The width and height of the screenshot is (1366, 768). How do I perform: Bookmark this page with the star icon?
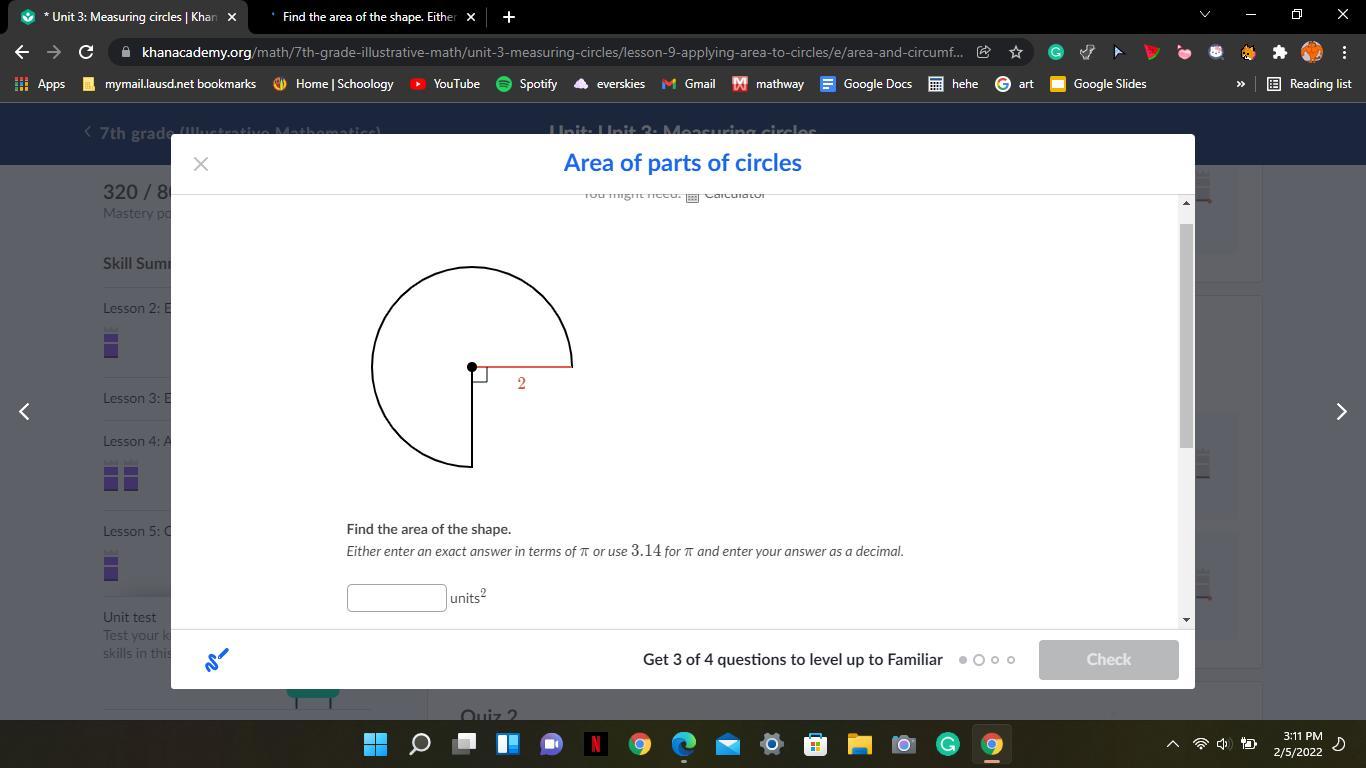(x=1016, y=52)
